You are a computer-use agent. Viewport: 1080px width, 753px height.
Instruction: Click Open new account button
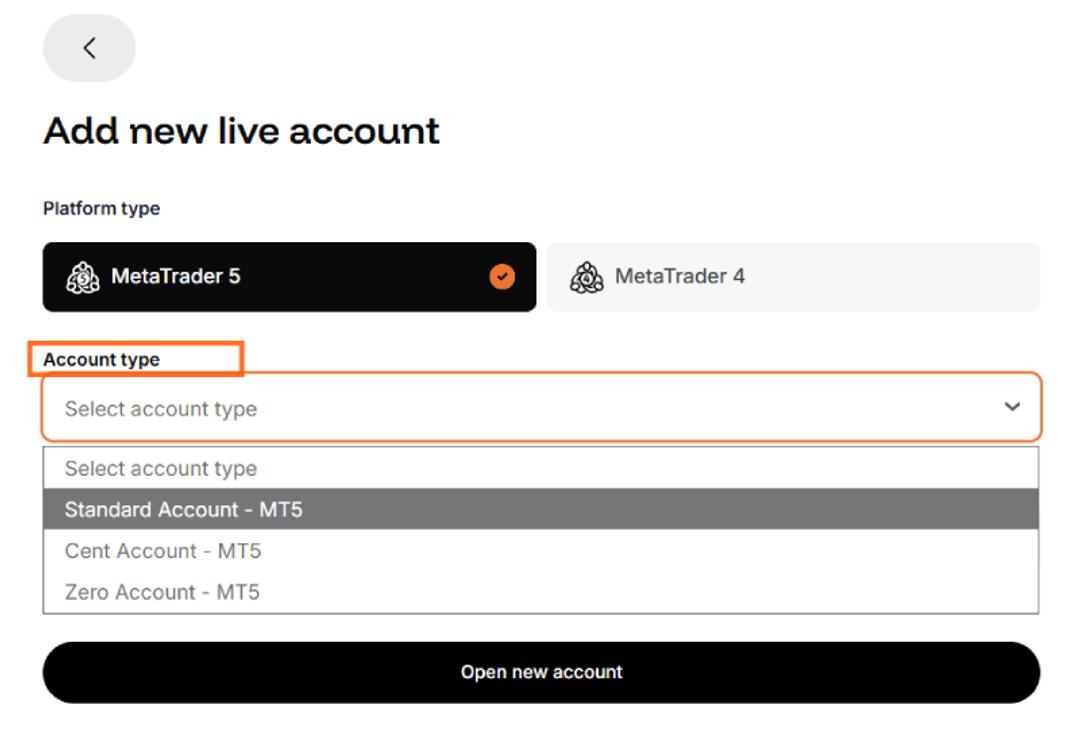(541, 672)
